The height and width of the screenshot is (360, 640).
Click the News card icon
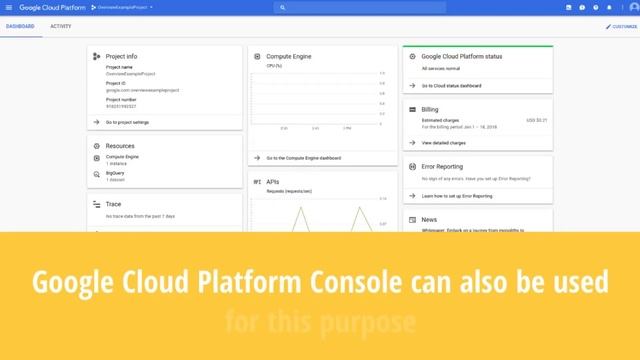click(412, 220)
